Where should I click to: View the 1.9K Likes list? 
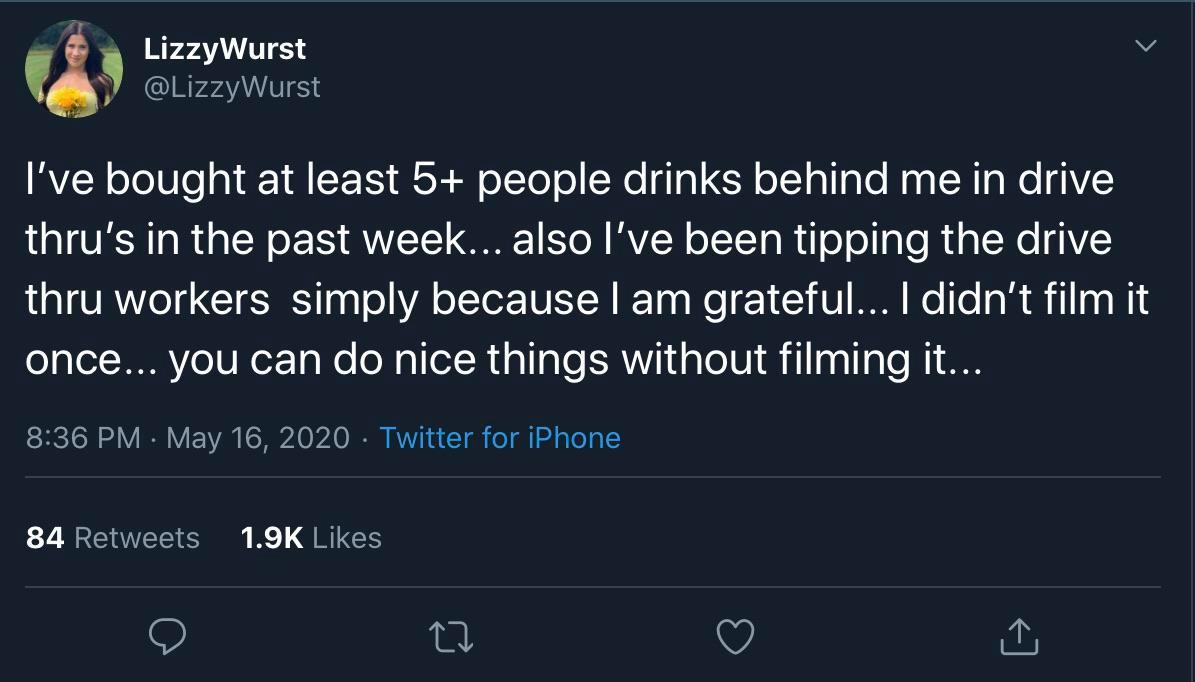(x=311, y=538)
